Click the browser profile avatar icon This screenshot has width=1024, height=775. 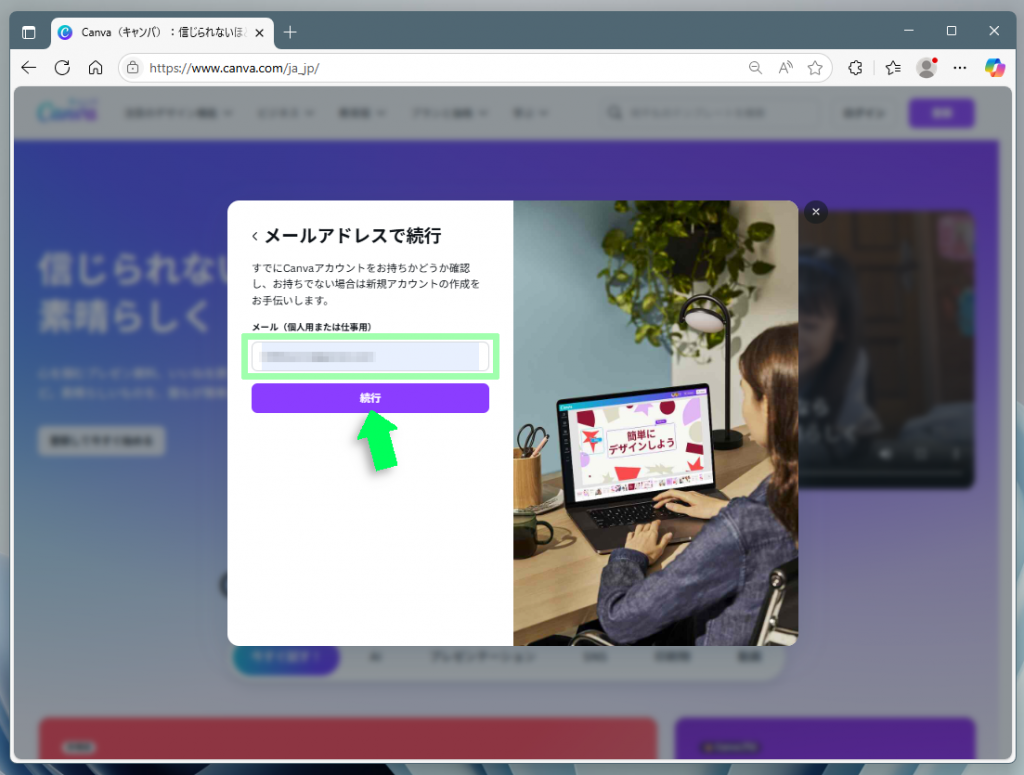pos(926,68)
